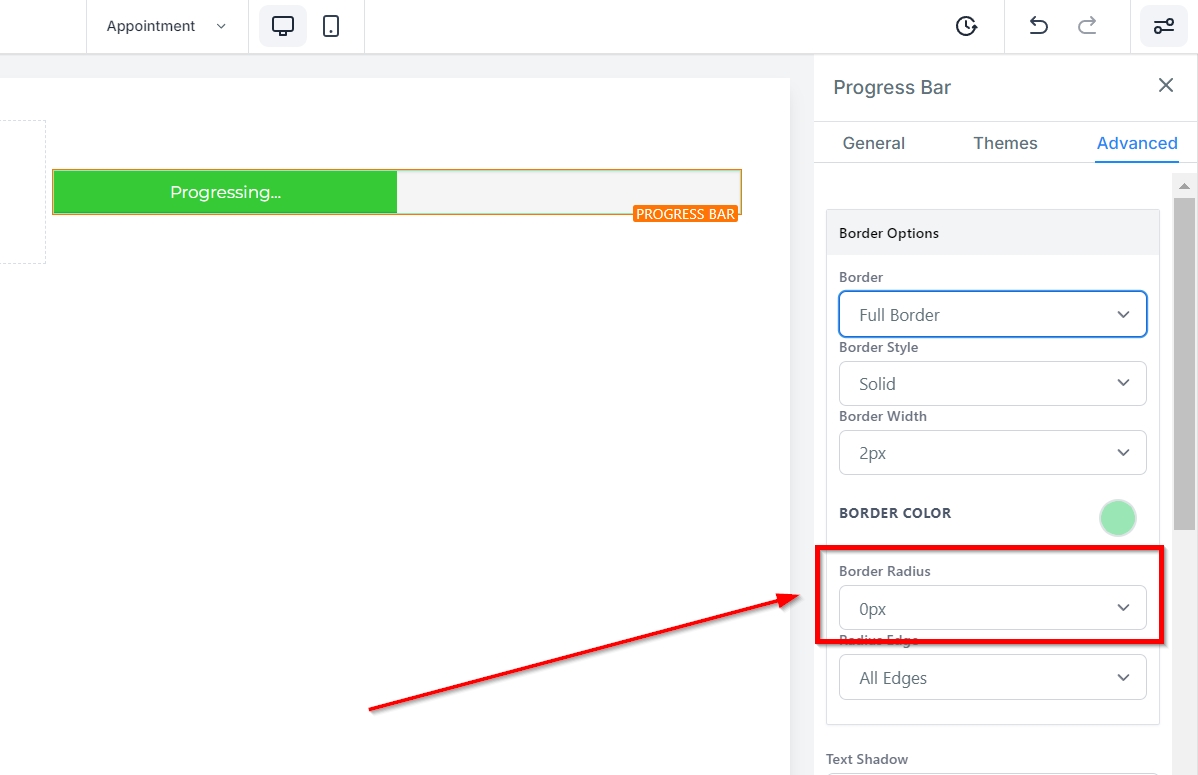Switch to desktop view icon

click(x=283, y=26)
